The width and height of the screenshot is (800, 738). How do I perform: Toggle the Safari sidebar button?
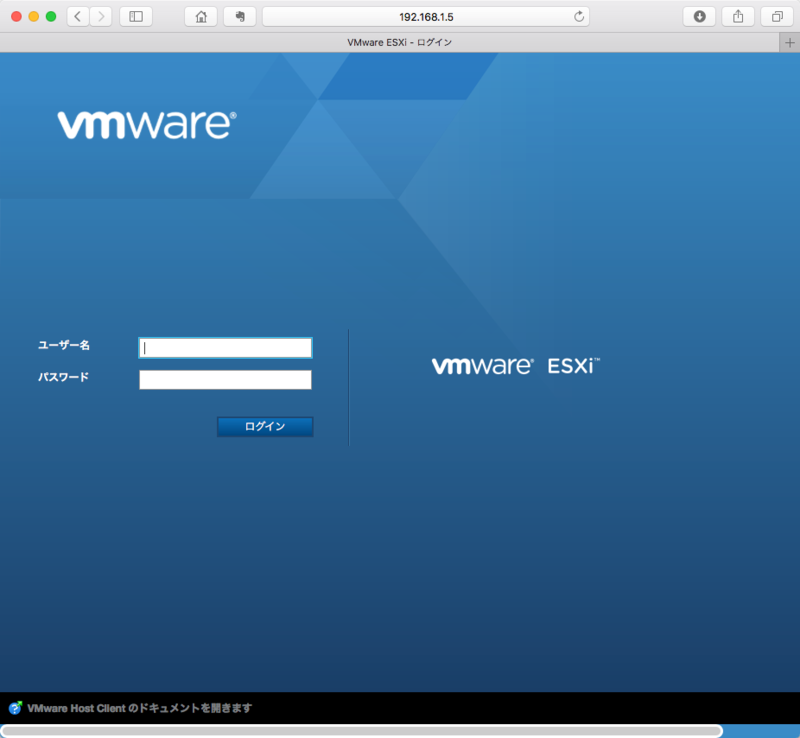pos(136,17)
